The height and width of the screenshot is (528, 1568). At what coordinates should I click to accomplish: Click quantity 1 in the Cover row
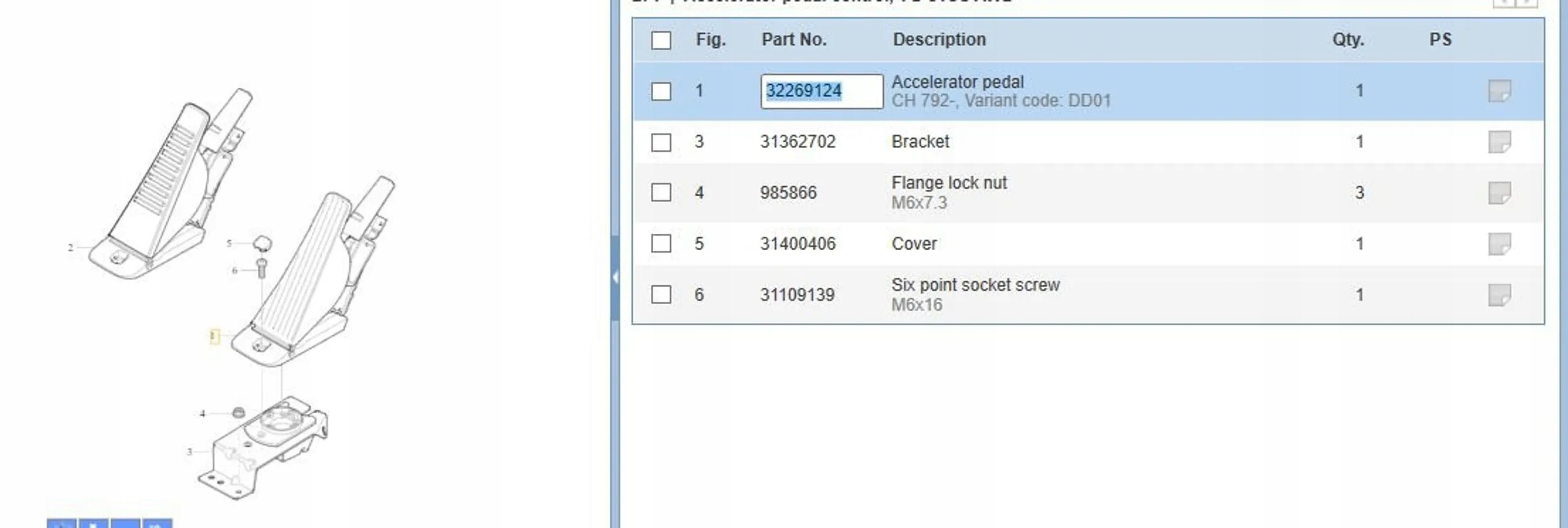tap(1360, 244)
